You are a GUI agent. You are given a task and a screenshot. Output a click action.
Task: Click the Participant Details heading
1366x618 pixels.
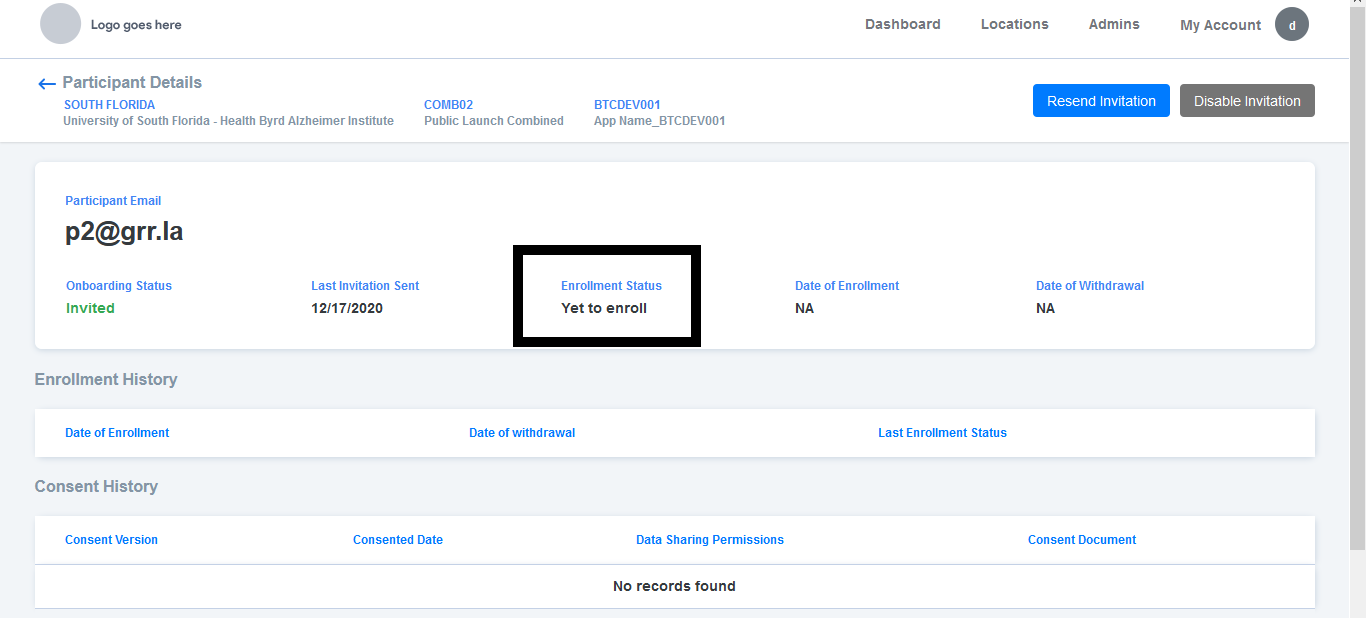[132, 83]
